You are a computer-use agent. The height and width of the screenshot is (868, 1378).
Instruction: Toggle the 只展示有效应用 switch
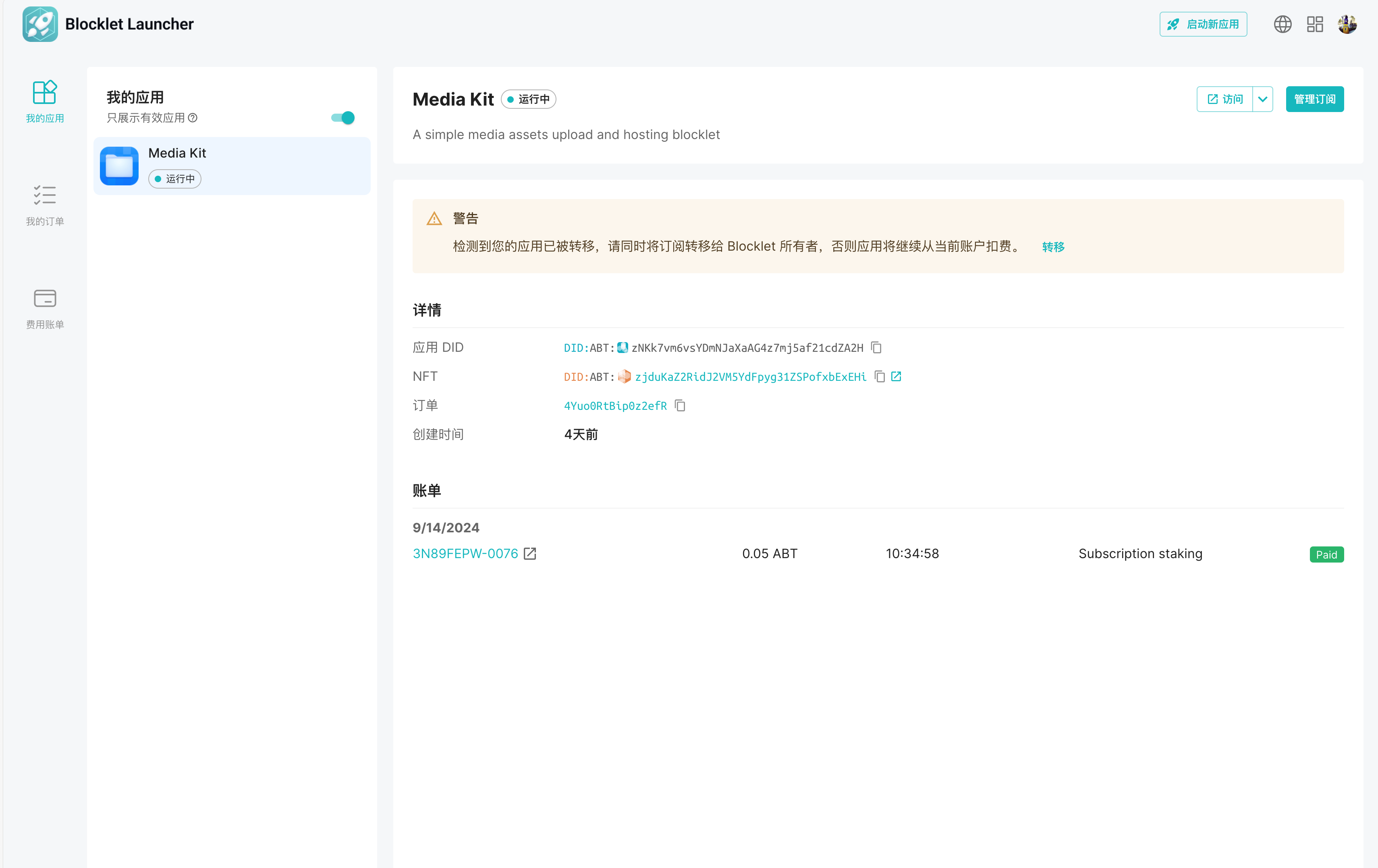point(343,118)
